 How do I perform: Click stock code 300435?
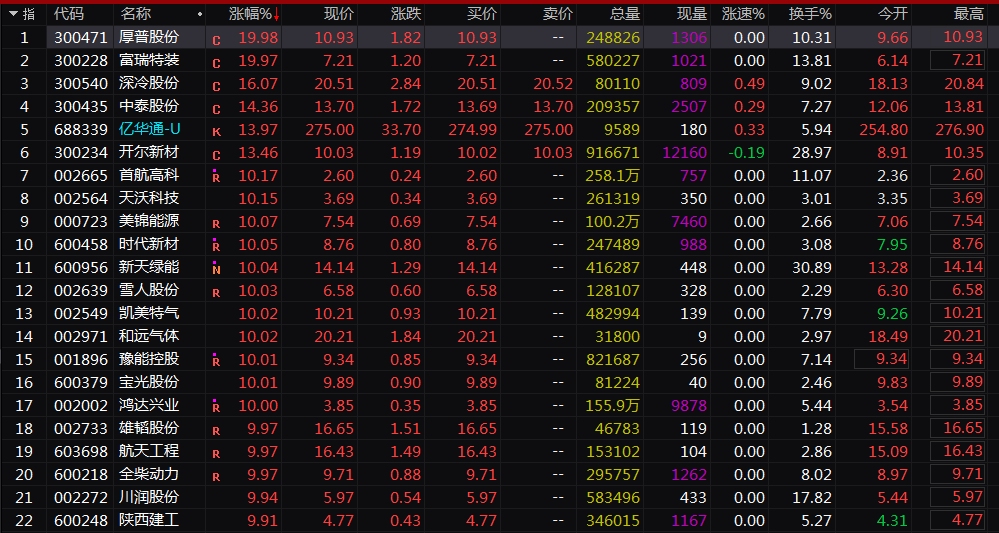pos(81,106)
